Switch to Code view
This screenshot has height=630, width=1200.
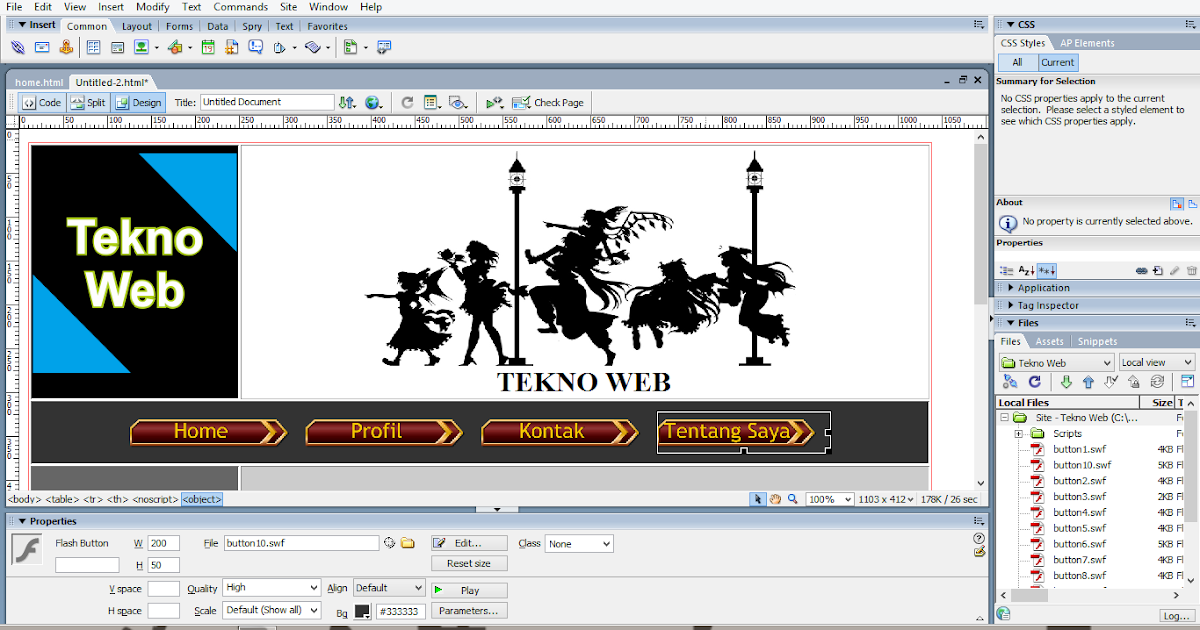[x=42, y=102]
